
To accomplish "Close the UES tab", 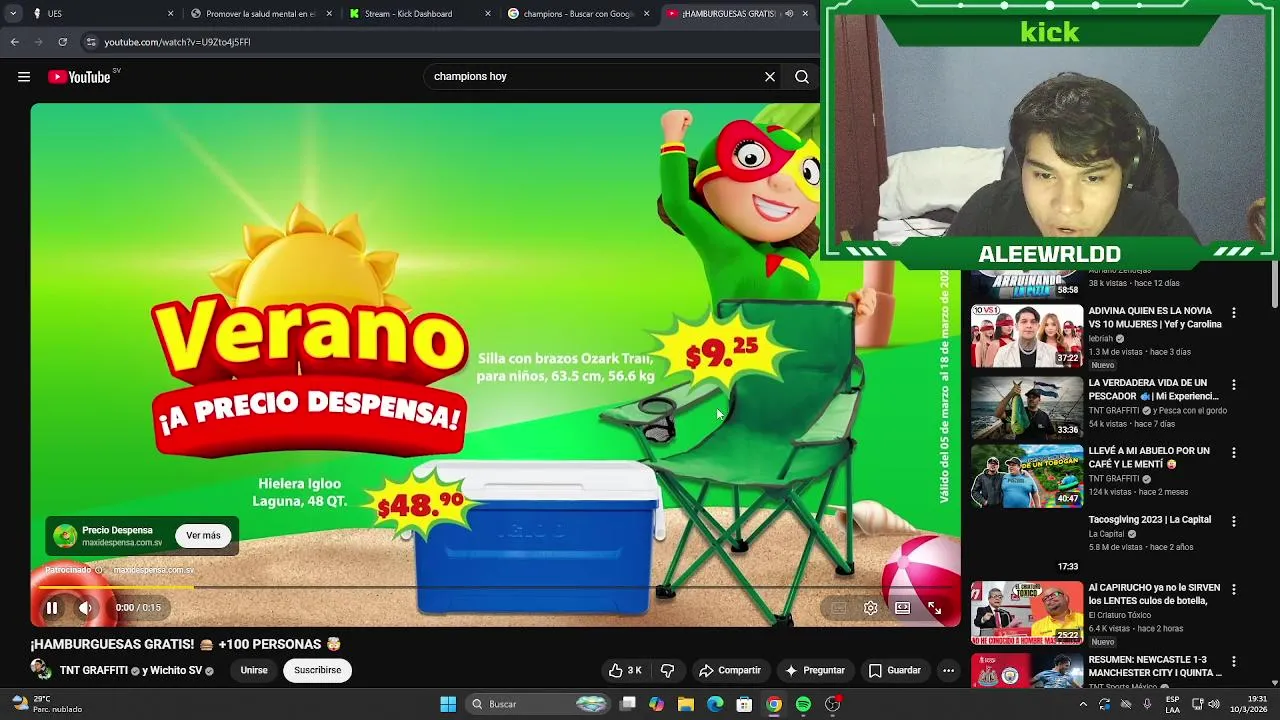I will point(171,14).
